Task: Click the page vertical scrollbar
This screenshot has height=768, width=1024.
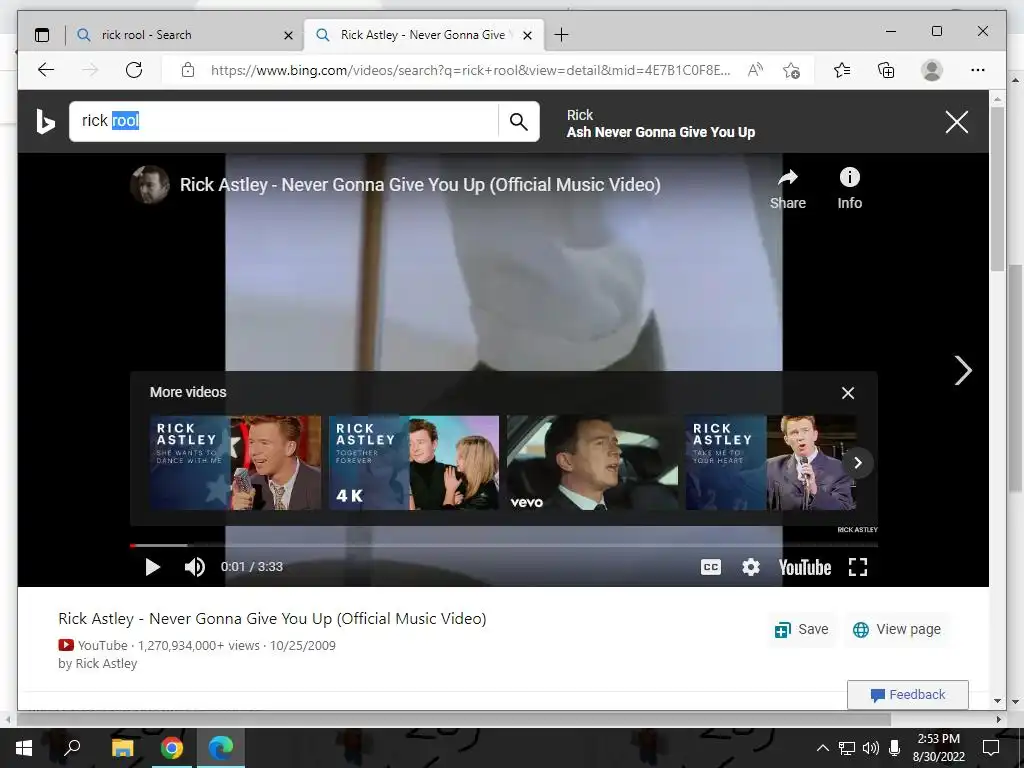Action: coord(997,189)
